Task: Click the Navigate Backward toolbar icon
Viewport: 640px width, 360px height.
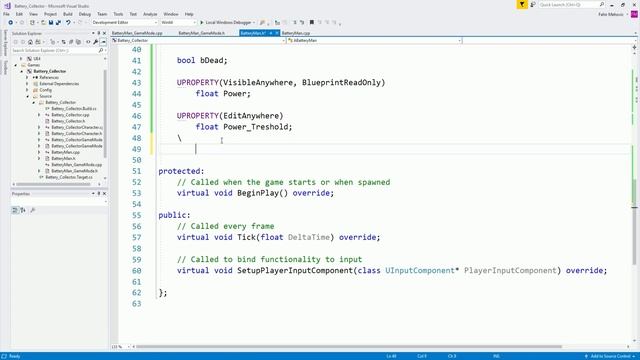Action: pos(10,22)
